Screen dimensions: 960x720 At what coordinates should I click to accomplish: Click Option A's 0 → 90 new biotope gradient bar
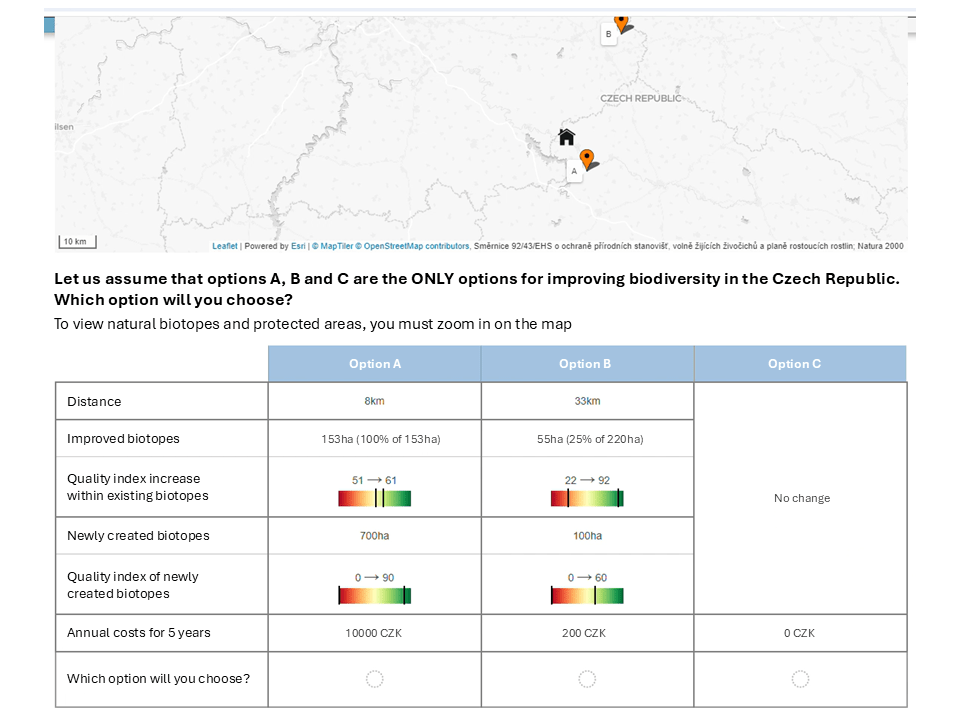[x=374, y=596]
